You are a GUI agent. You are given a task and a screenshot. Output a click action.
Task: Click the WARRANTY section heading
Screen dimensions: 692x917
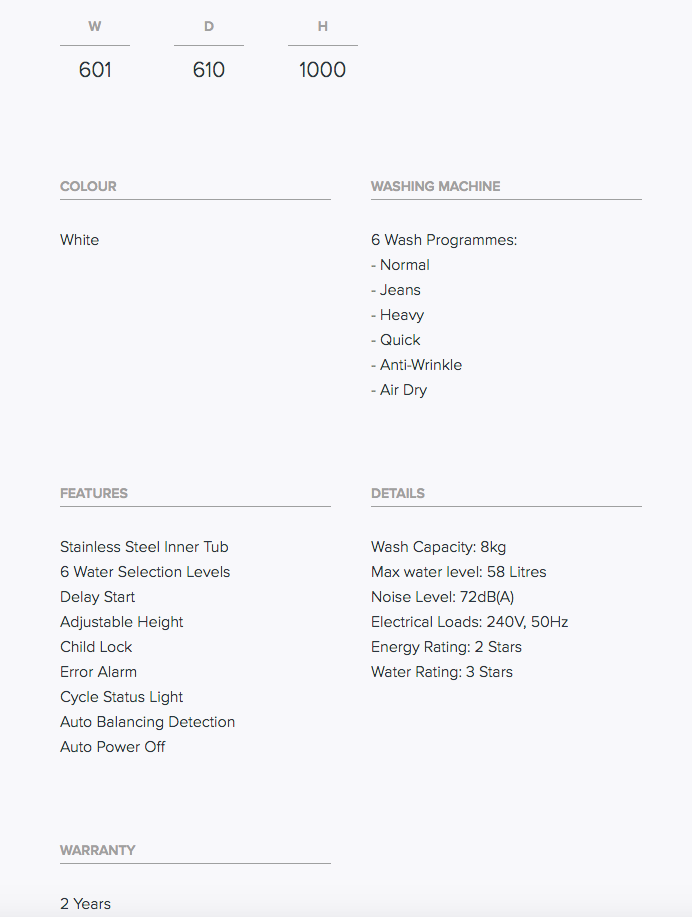pos(98,850)
